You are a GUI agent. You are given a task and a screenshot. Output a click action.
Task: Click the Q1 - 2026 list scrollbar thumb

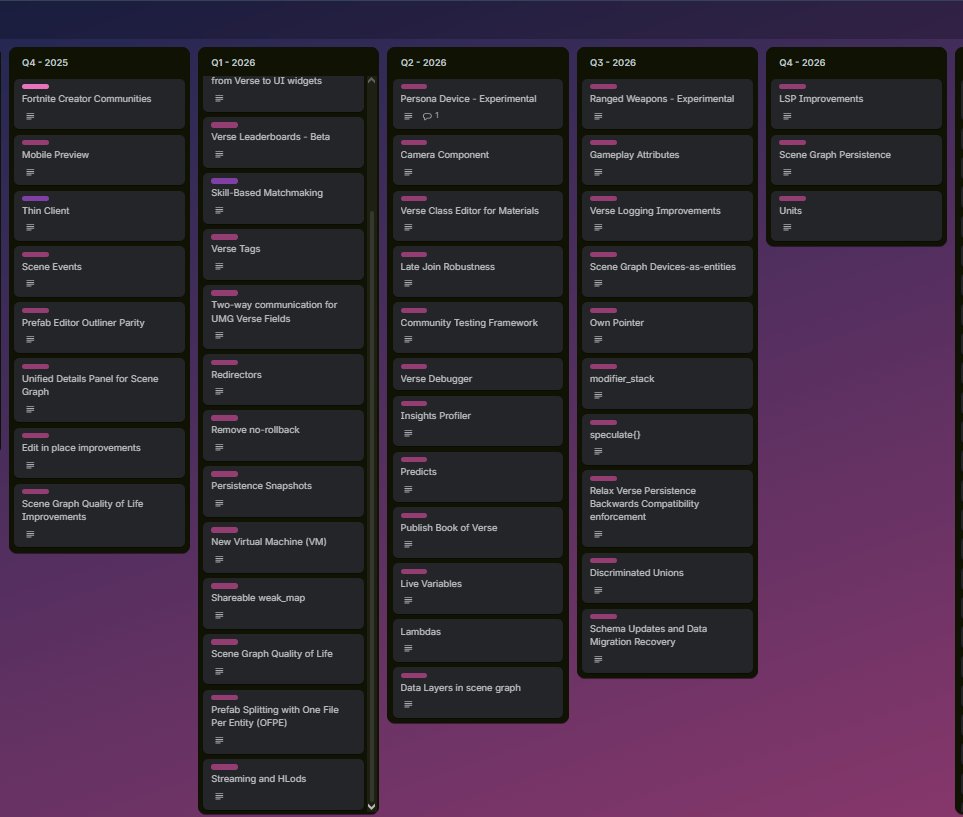click(372, 504)
